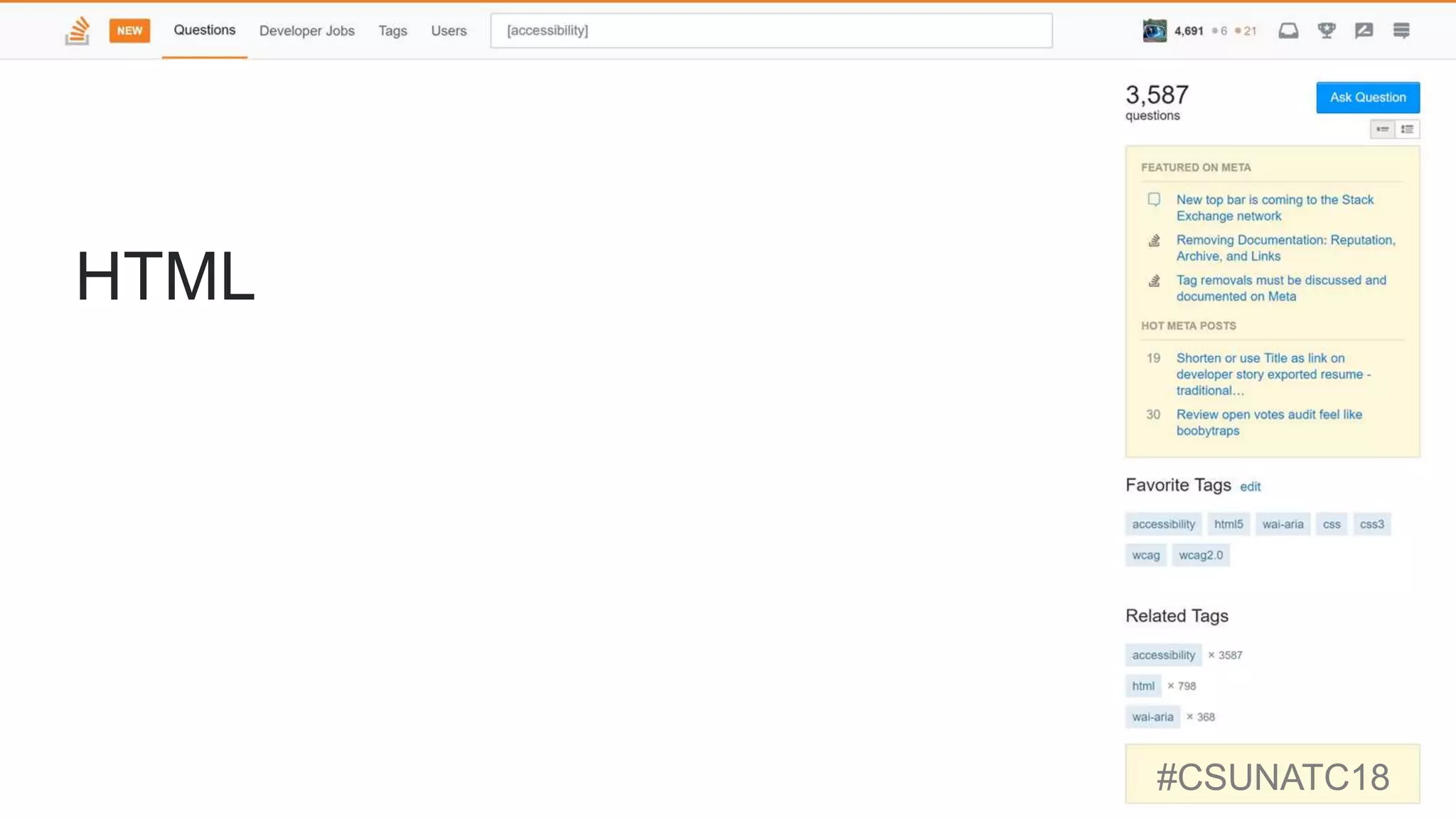Image resolution: width=1456 pixels, height=819 pixels.
Task: Select the wai-aria favorite tag
Action: [x=1283, y=524]
